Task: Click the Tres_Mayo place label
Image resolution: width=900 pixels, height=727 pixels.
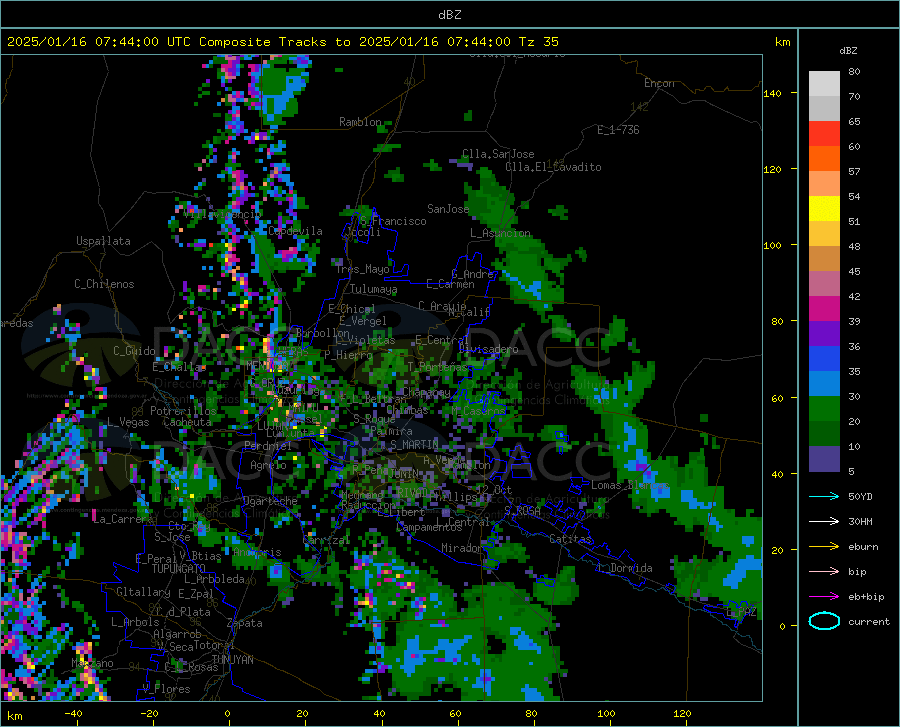Action: (x=362, y=269)
